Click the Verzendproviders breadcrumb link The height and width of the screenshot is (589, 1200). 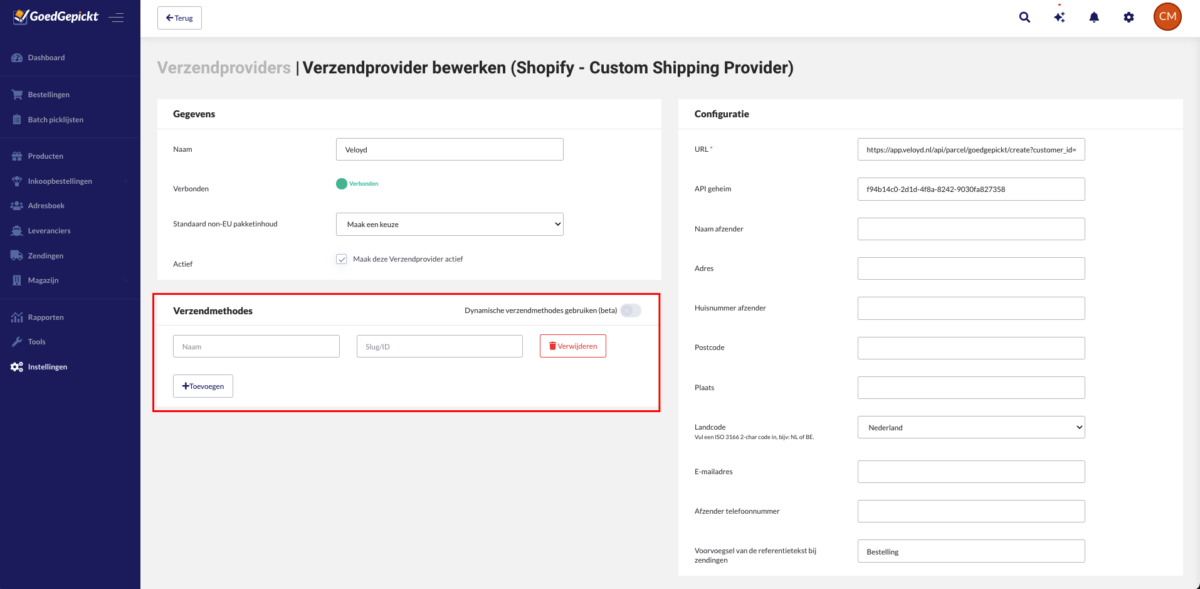click(223, 68)
